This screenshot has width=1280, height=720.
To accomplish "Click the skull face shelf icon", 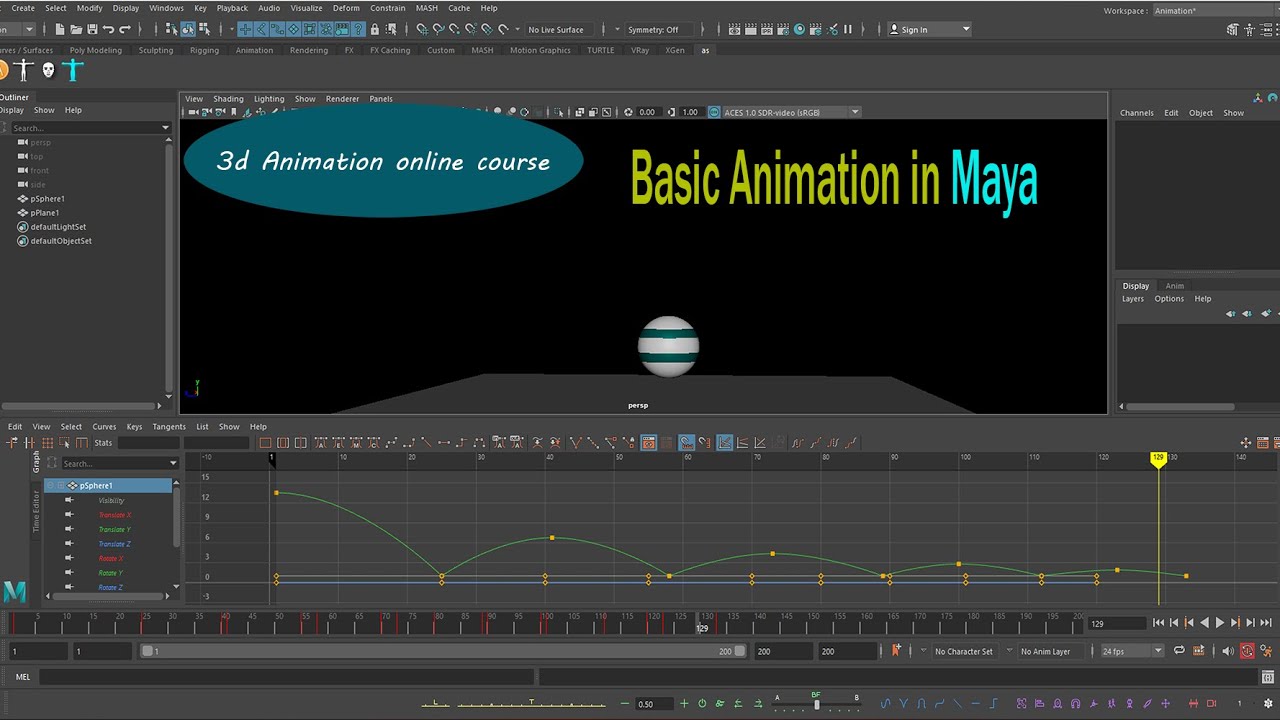I will (x=48, y=70).
